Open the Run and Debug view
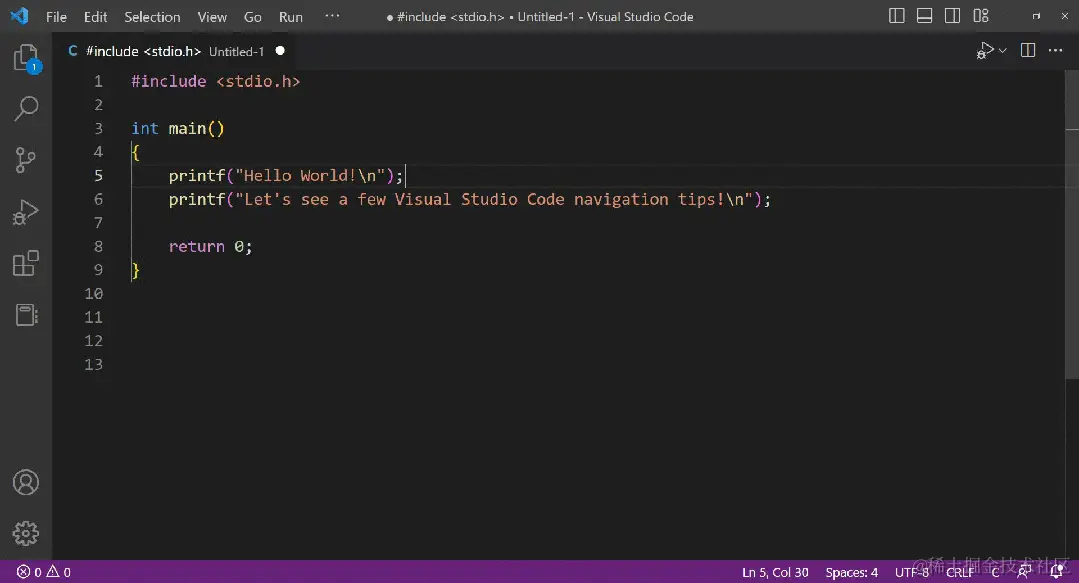1079x583 pixels. [25, 212]
